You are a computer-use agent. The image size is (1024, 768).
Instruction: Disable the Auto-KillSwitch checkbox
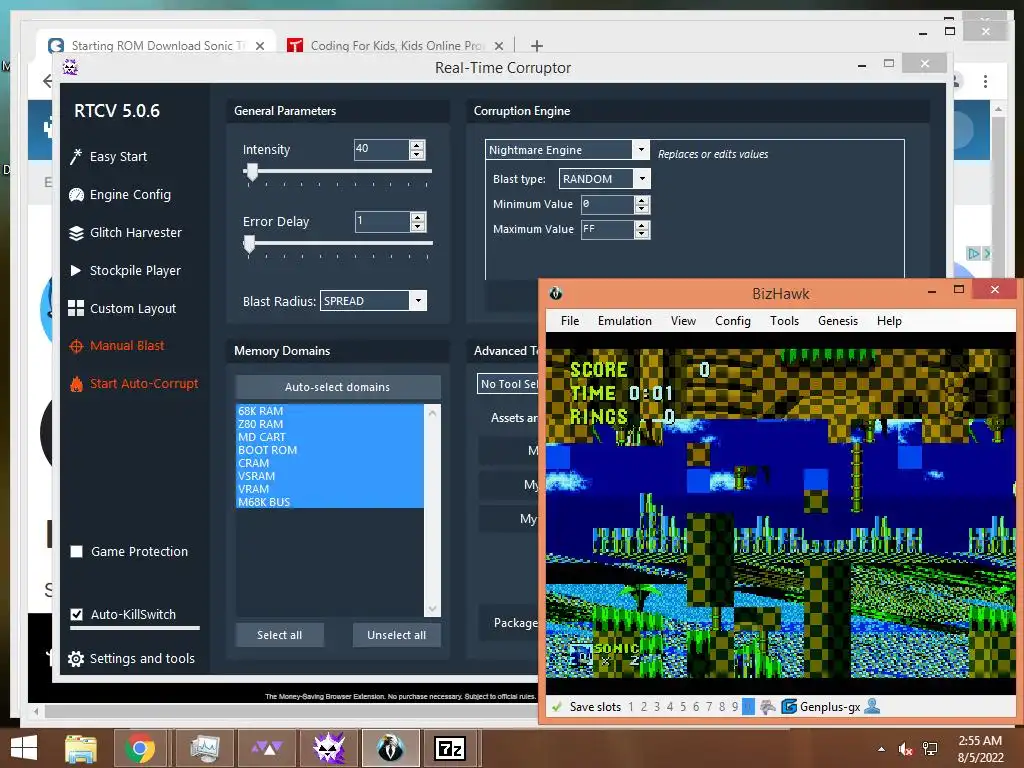(x=76, y=615)
